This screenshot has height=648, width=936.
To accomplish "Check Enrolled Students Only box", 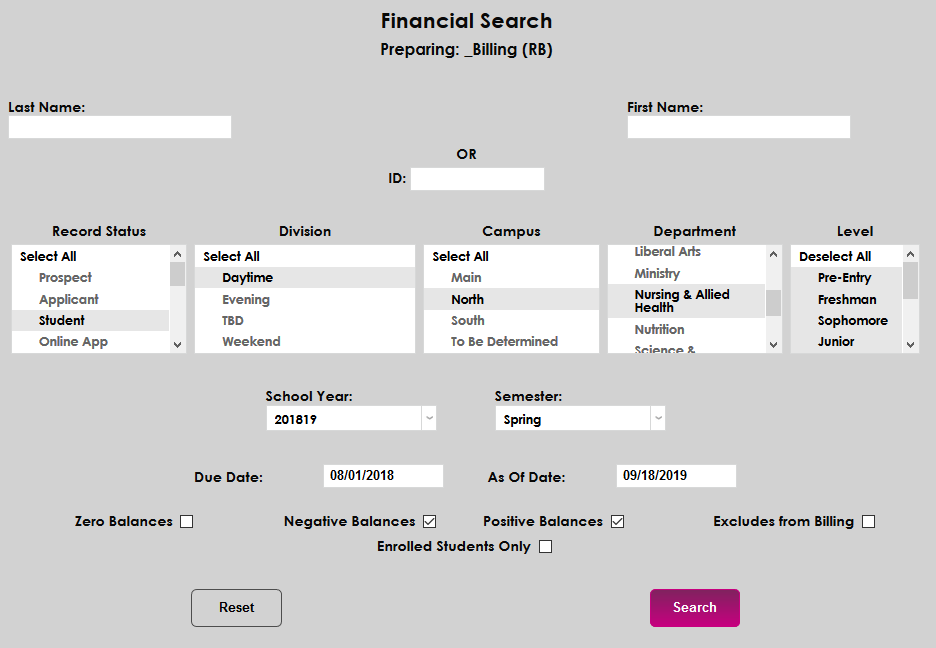I will tap(545, 547).
